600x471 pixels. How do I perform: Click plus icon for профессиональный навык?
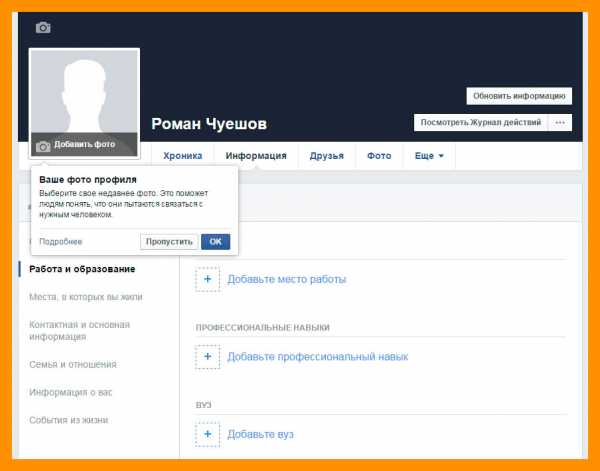(x=207, y=357)
